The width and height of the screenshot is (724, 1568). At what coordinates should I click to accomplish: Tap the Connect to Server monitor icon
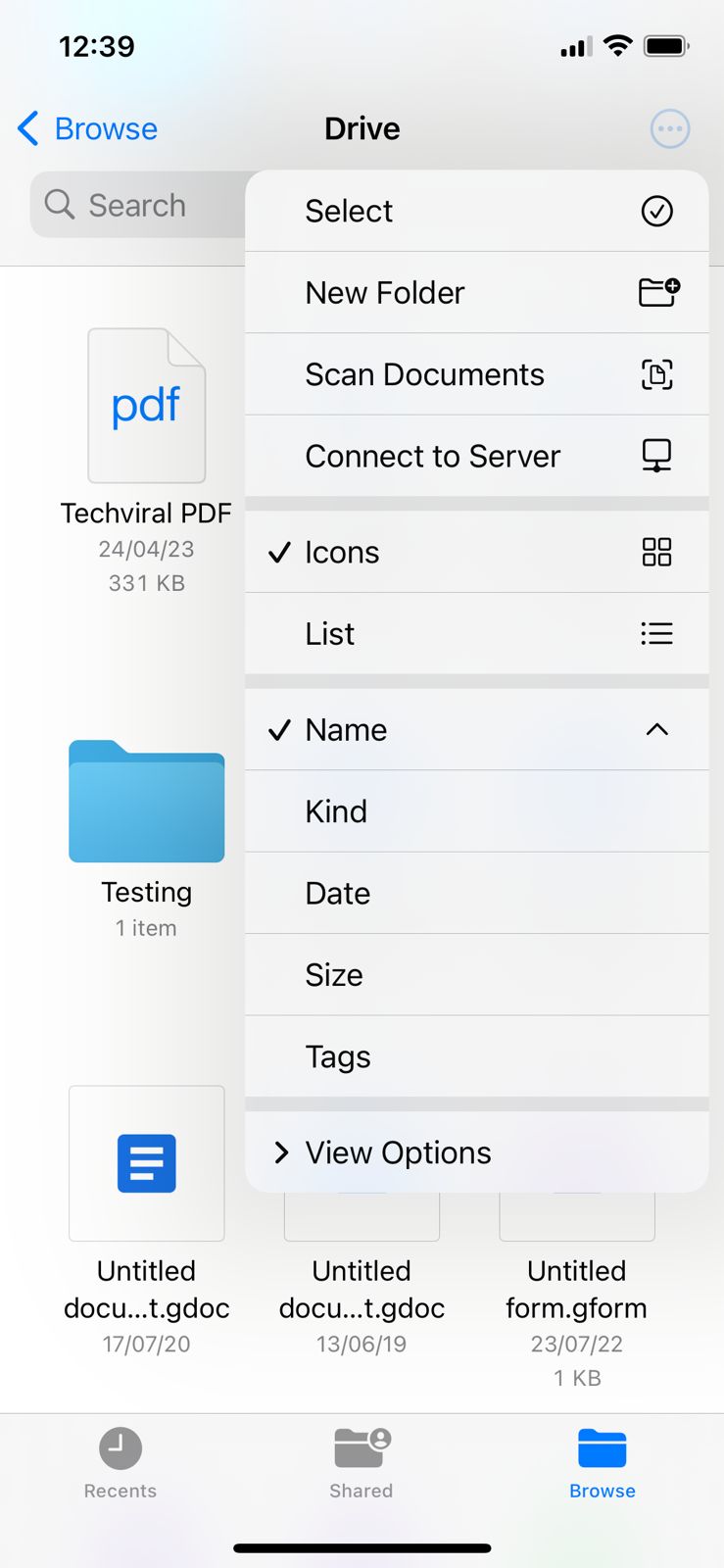(x=656, y=456)
